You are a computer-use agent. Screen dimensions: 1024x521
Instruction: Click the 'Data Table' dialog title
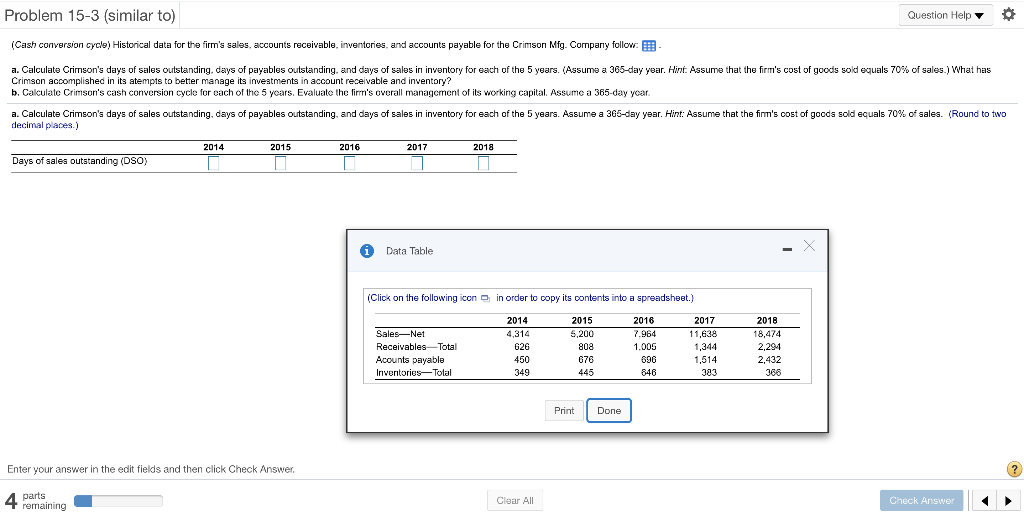click(409, 251)
